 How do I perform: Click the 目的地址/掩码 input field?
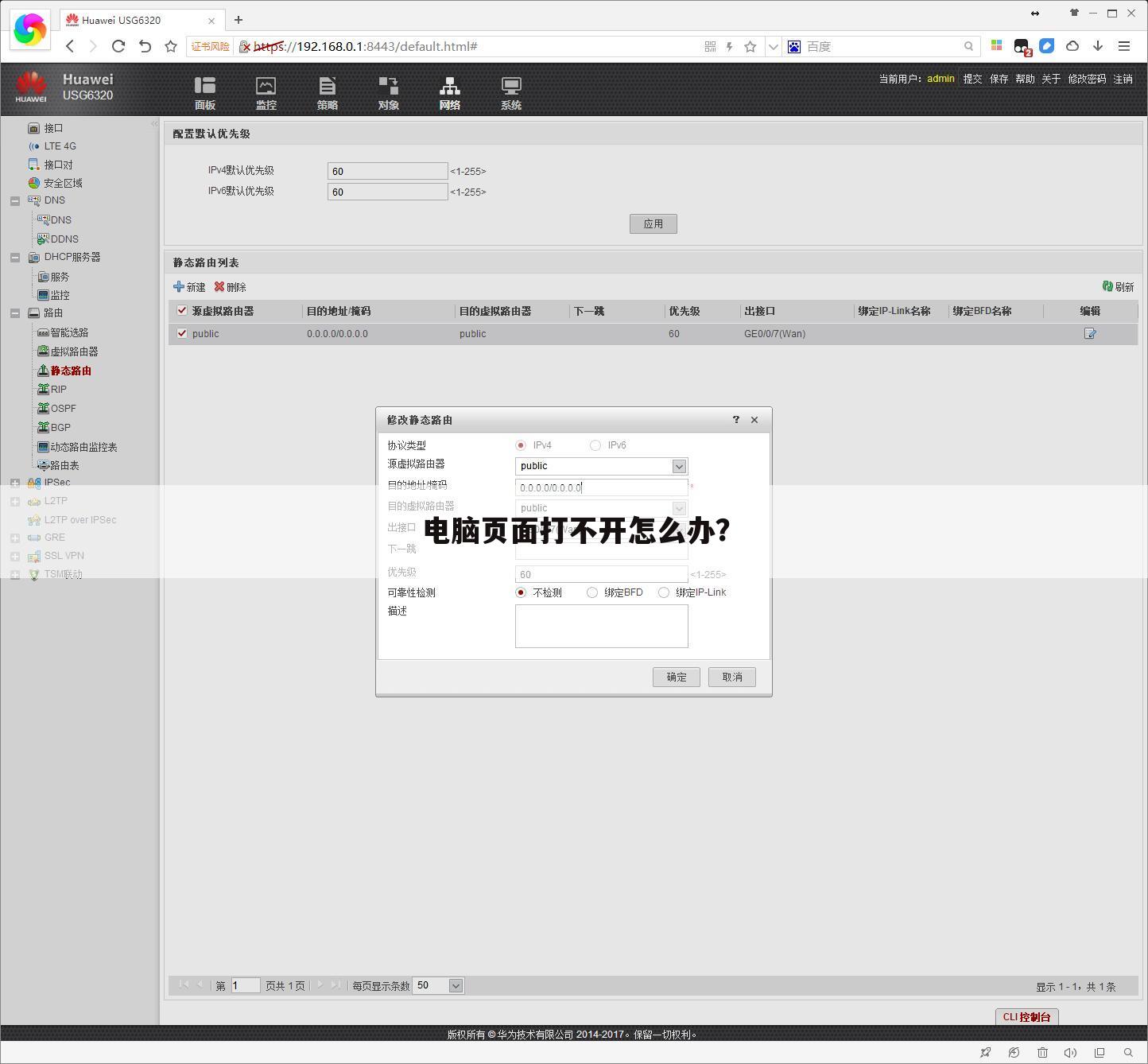(601, 487)
